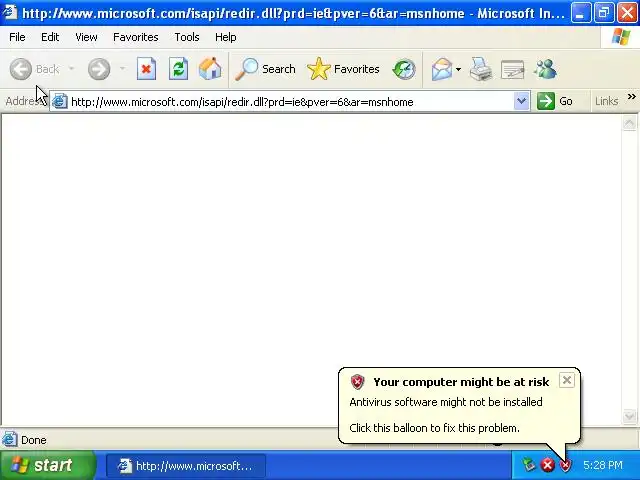
Task: Restore down the Internet Explorer window
Action: click(604, 12)
